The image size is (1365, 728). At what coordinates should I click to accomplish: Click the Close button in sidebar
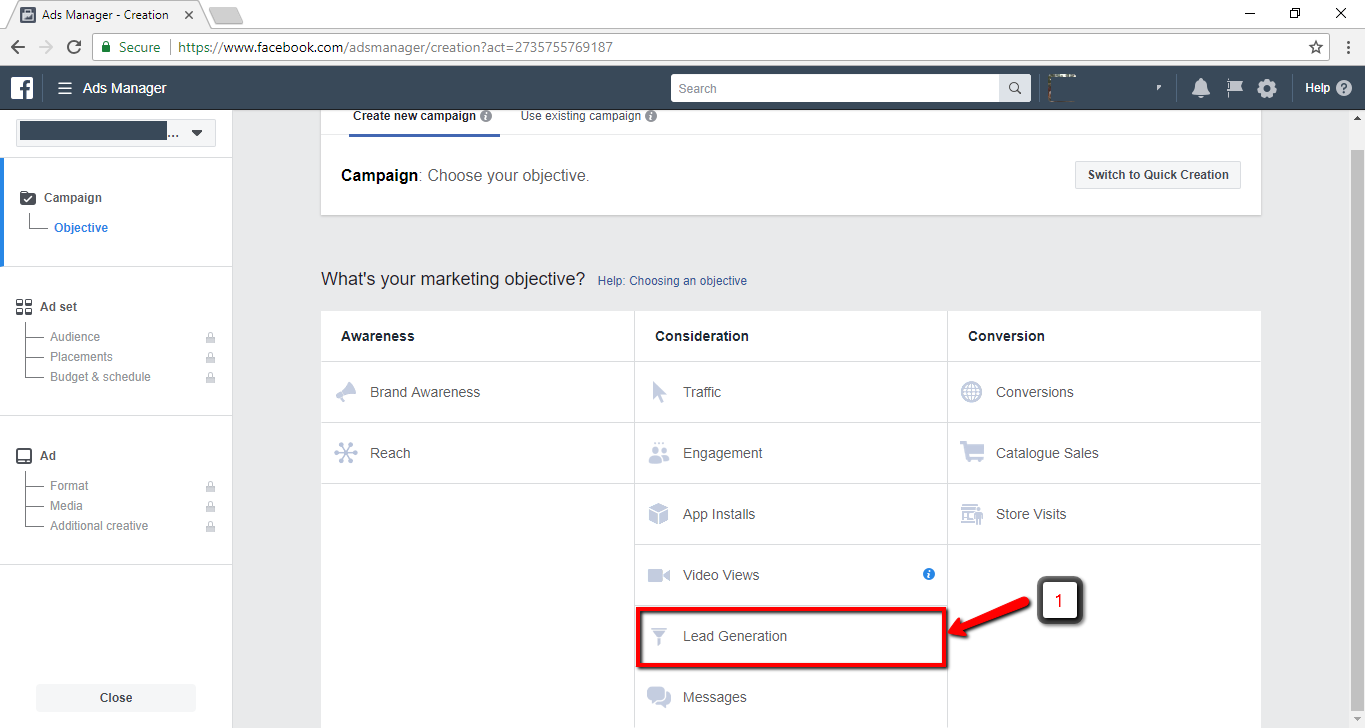click(116, 698)
